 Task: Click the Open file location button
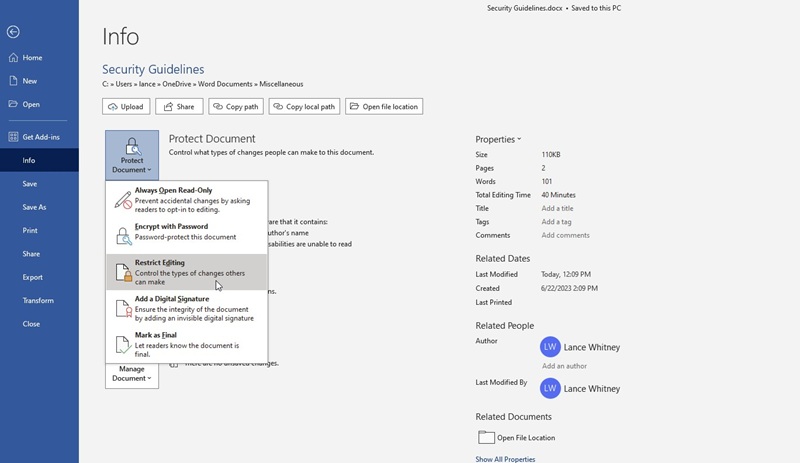click(384, 107)
